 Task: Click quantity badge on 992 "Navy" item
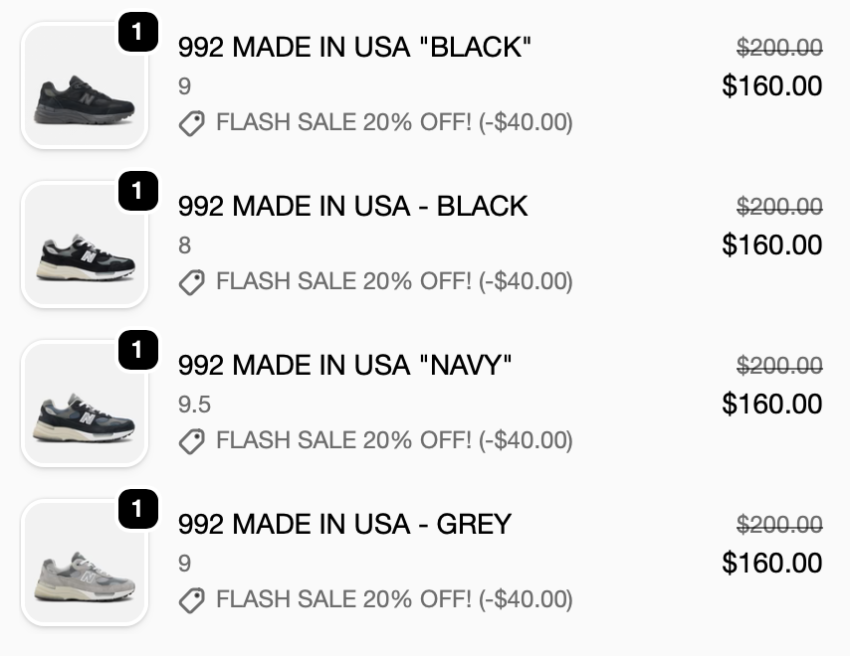click(x=137, y=350)
